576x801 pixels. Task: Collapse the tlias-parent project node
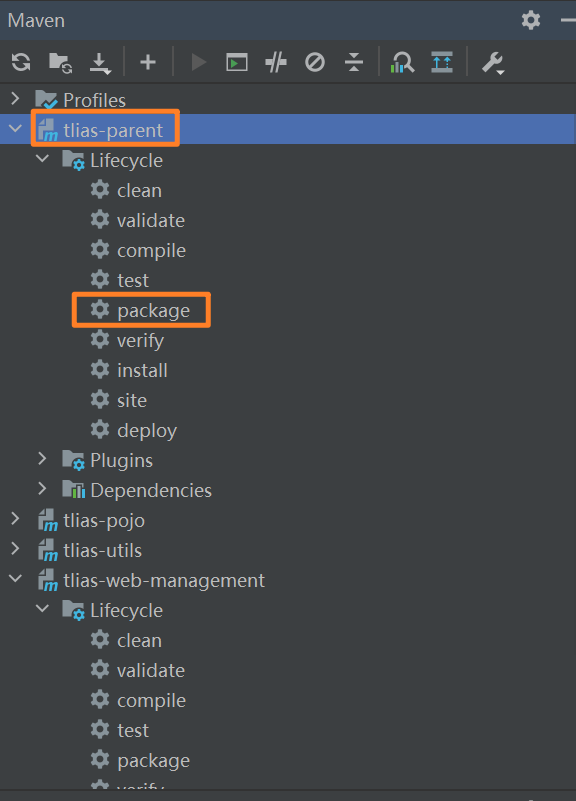click(15, 129)
